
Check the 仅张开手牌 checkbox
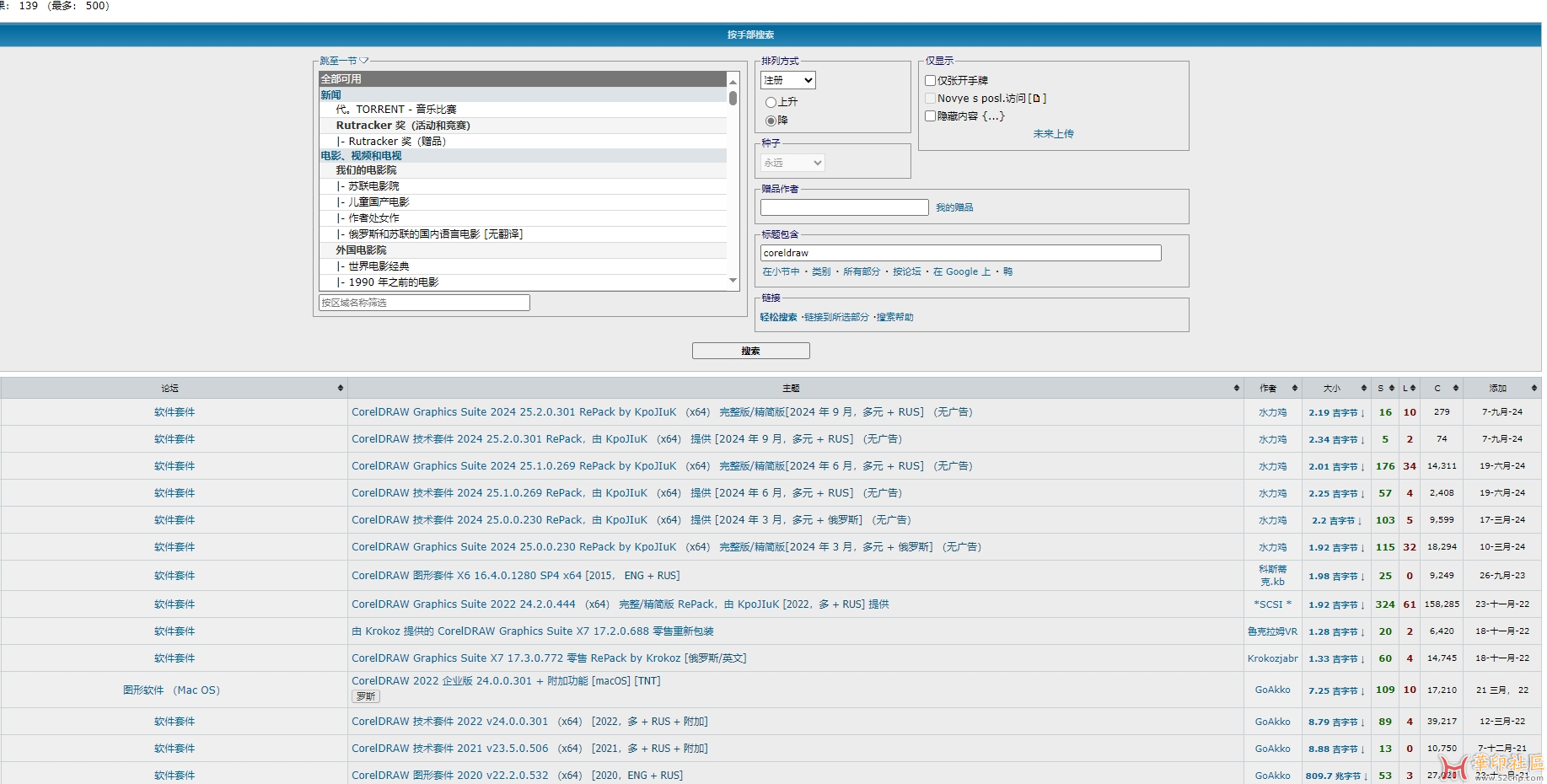[931, 81]
